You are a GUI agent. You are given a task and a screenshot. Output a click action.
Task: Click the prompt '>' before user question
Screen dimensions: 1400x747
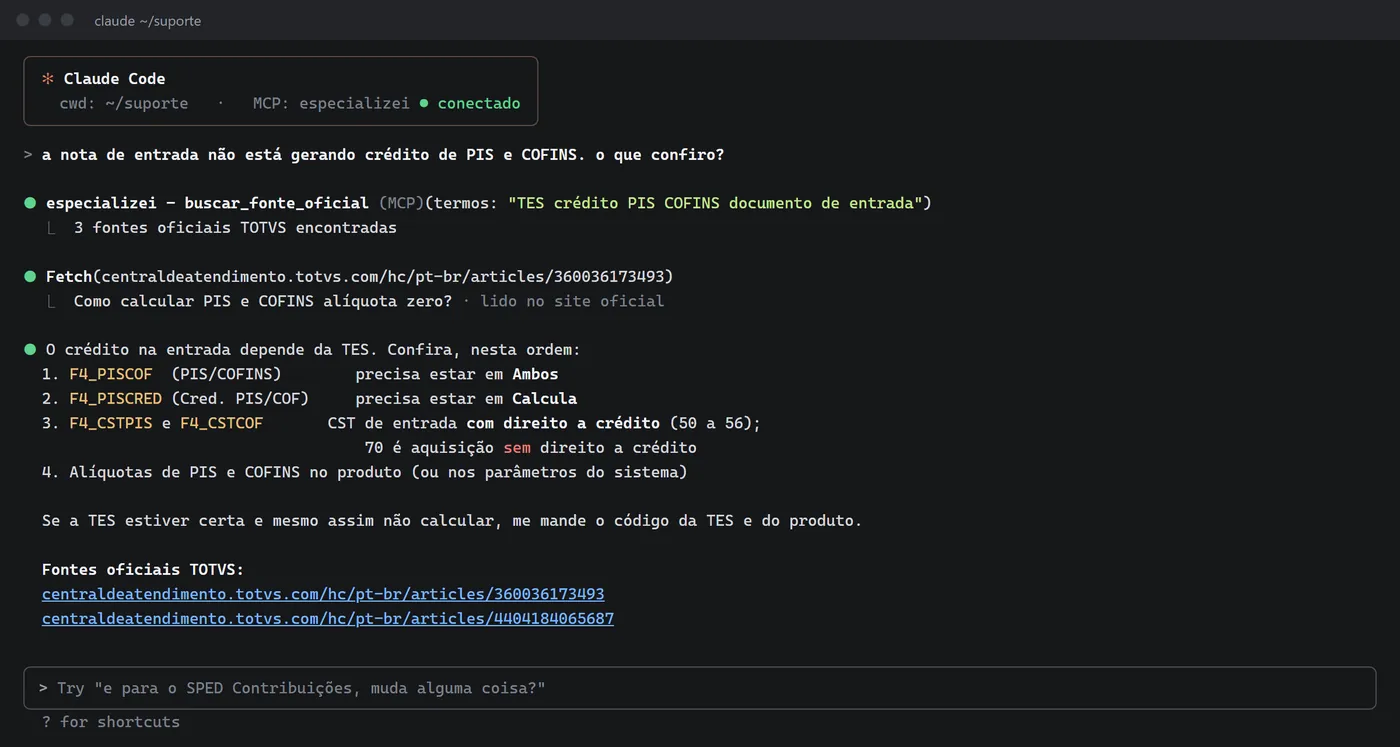[28, 155]
